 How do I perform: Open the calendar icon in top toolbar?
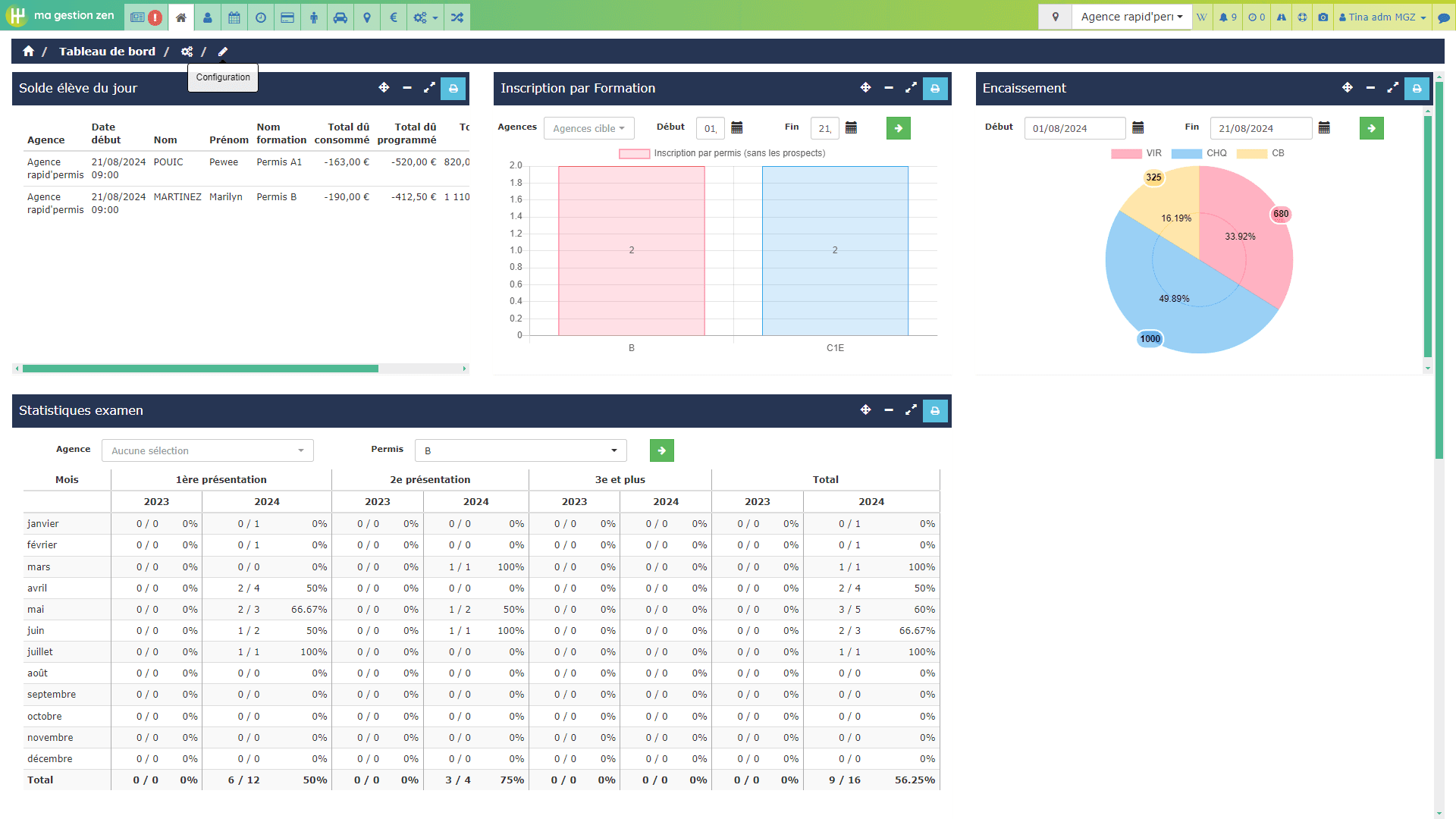click(234, 17)
